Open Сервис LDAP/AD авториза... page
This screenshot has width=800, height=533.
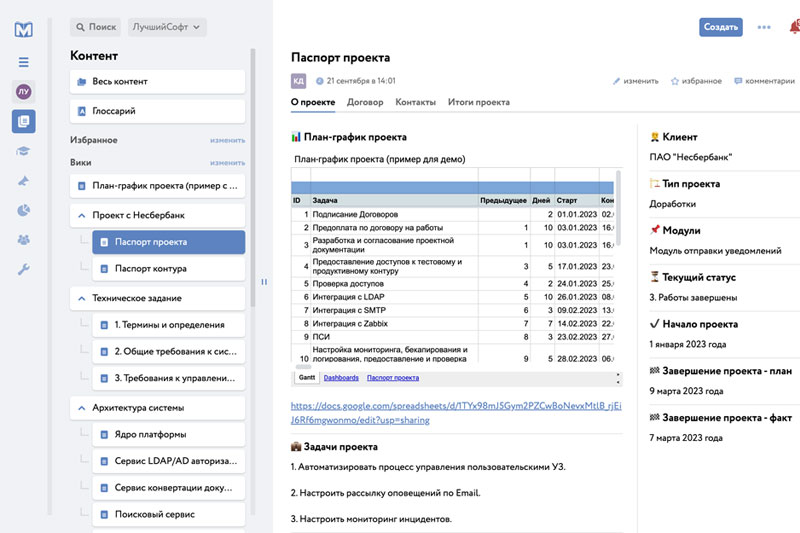(168, 461)
